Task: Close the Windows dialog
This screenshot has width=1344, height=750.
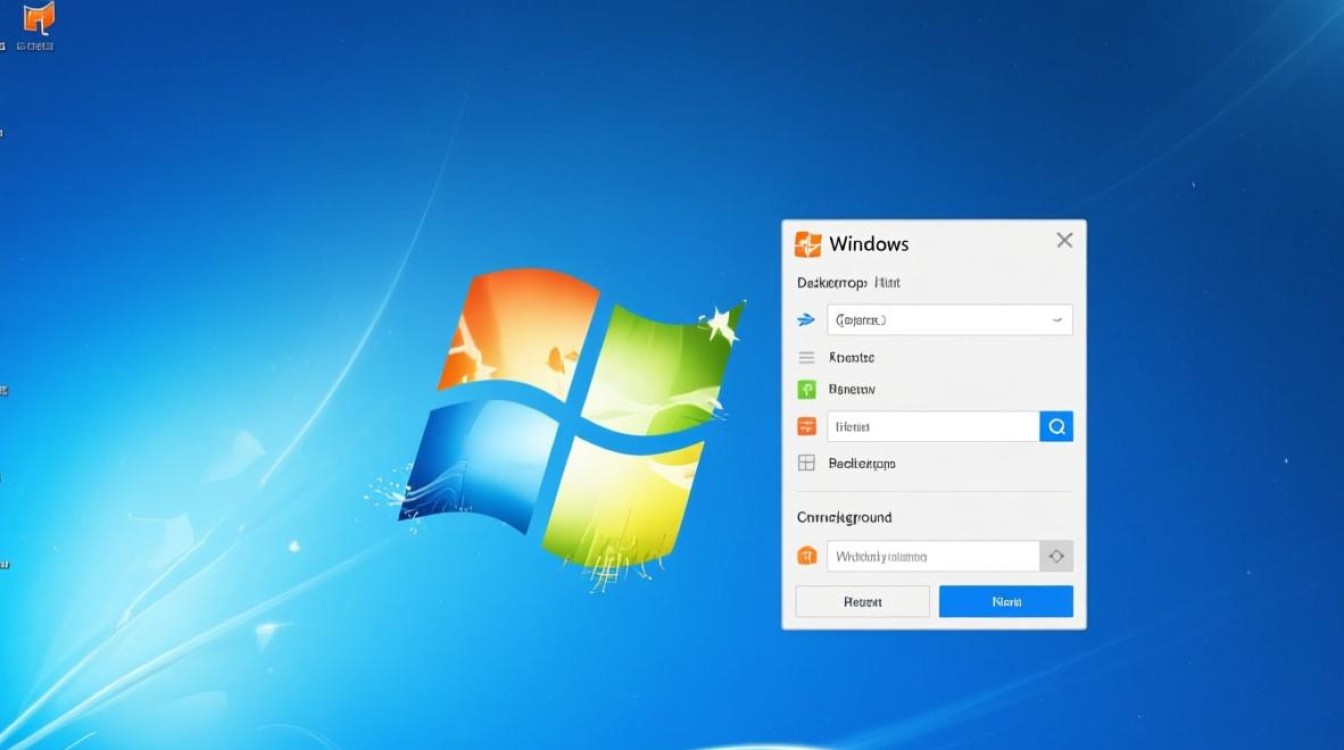Action: (1064, 240)
